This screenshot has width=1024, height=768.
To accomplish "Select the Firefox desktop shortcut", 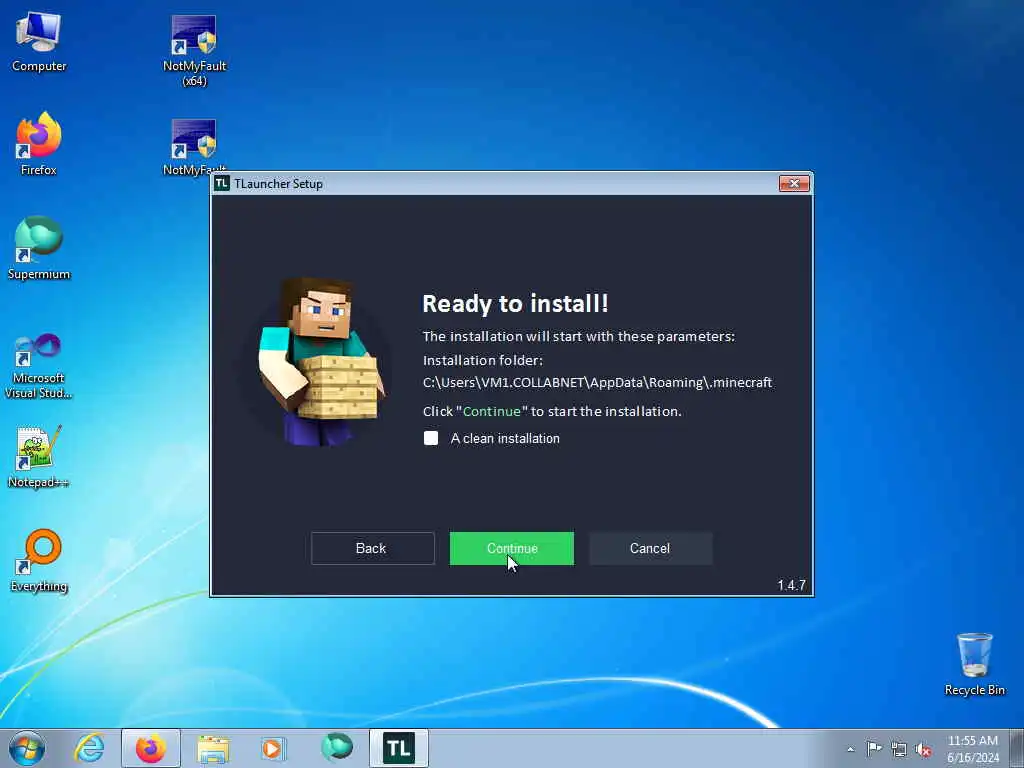I will (x=39, y=144).
